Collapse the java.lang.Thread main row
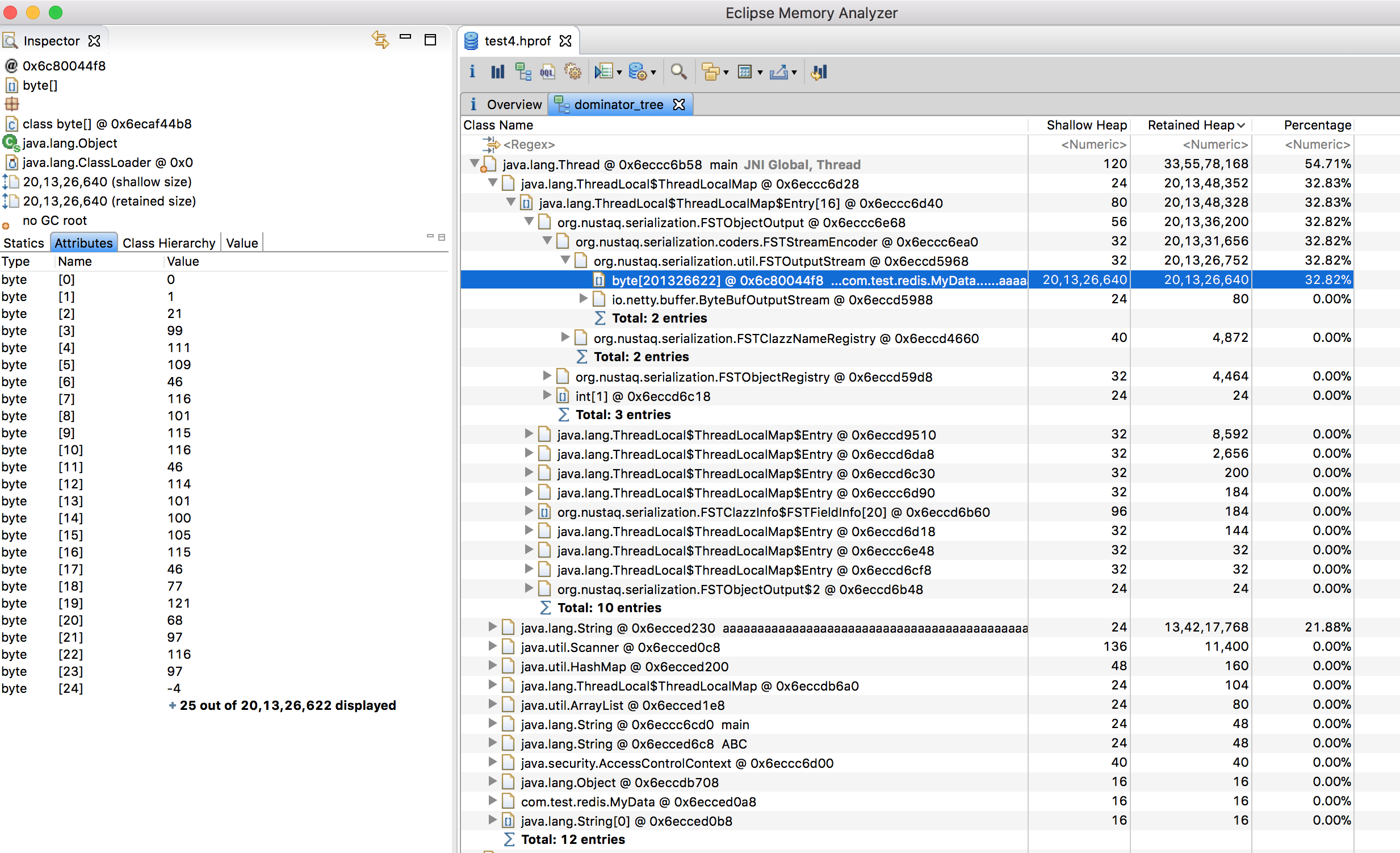 (x=475, y=164)
